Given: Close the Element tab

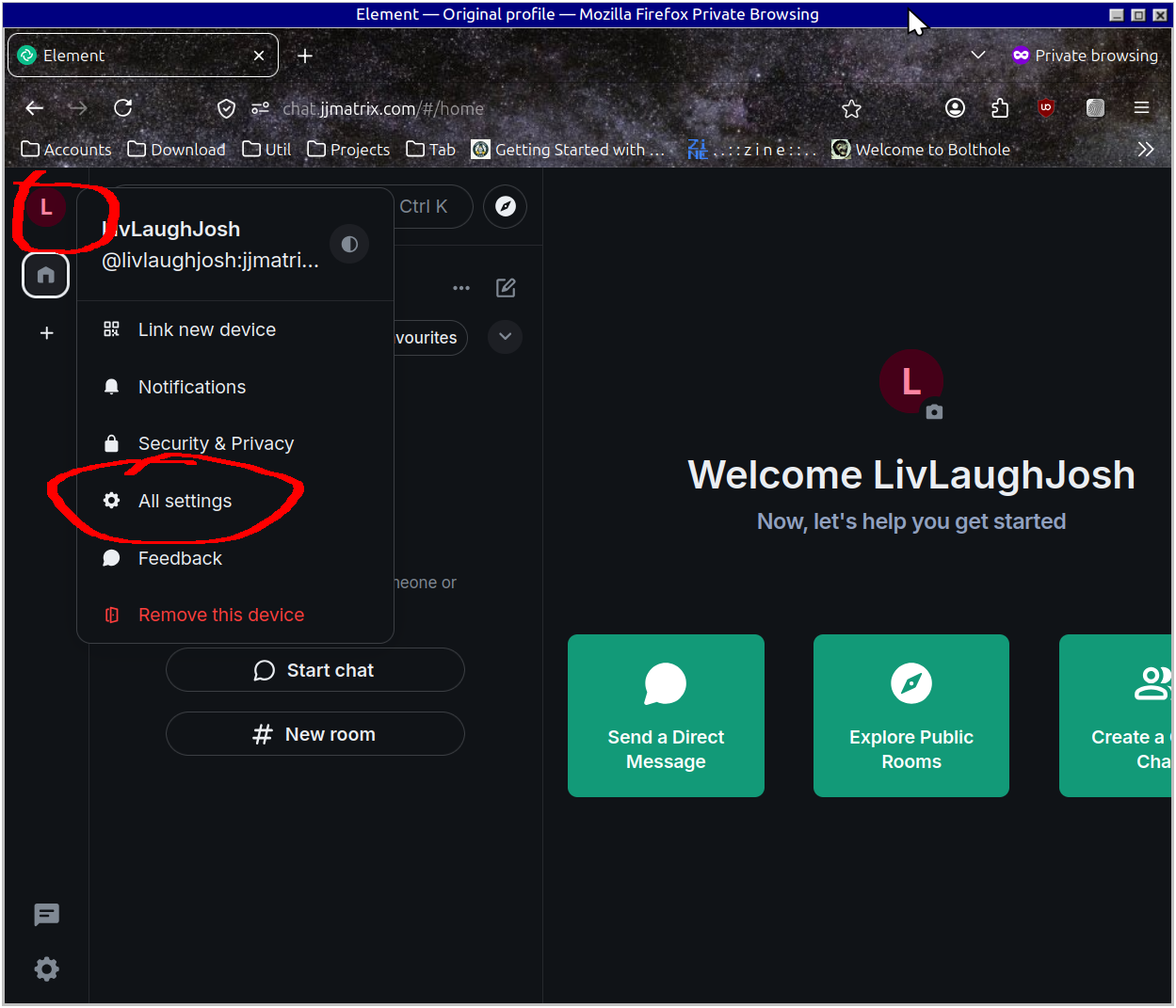Looking at the screenshot, I should [259, 56].
